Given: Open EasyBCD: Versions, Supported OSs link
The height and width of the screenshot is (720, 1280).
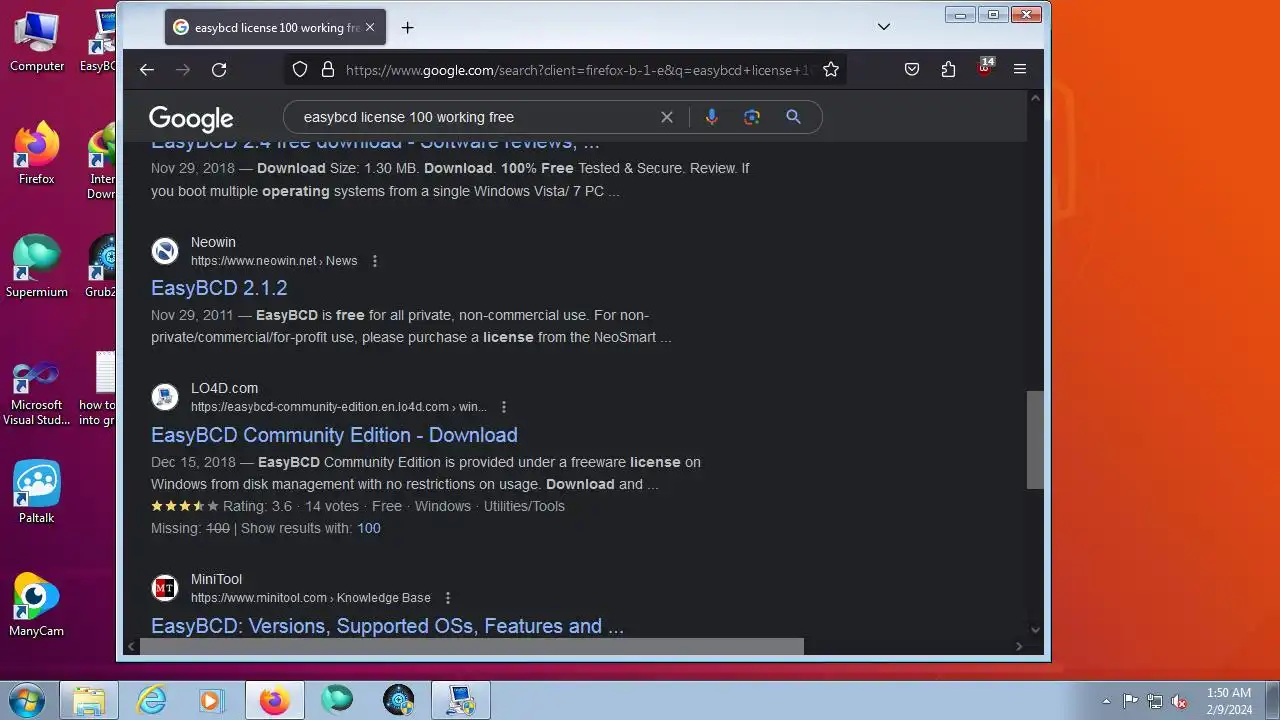Looking at the screenshot, I should coord(387,626).
